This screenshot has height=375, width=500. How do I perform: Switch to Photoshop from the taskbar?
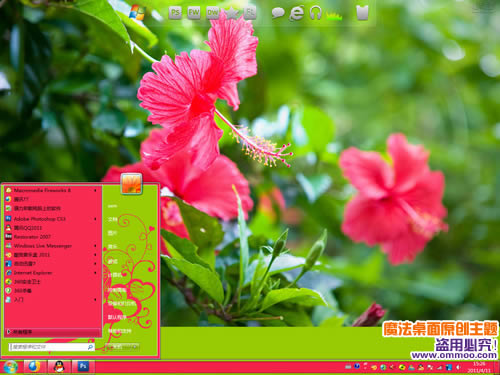[x=83, y=367]
